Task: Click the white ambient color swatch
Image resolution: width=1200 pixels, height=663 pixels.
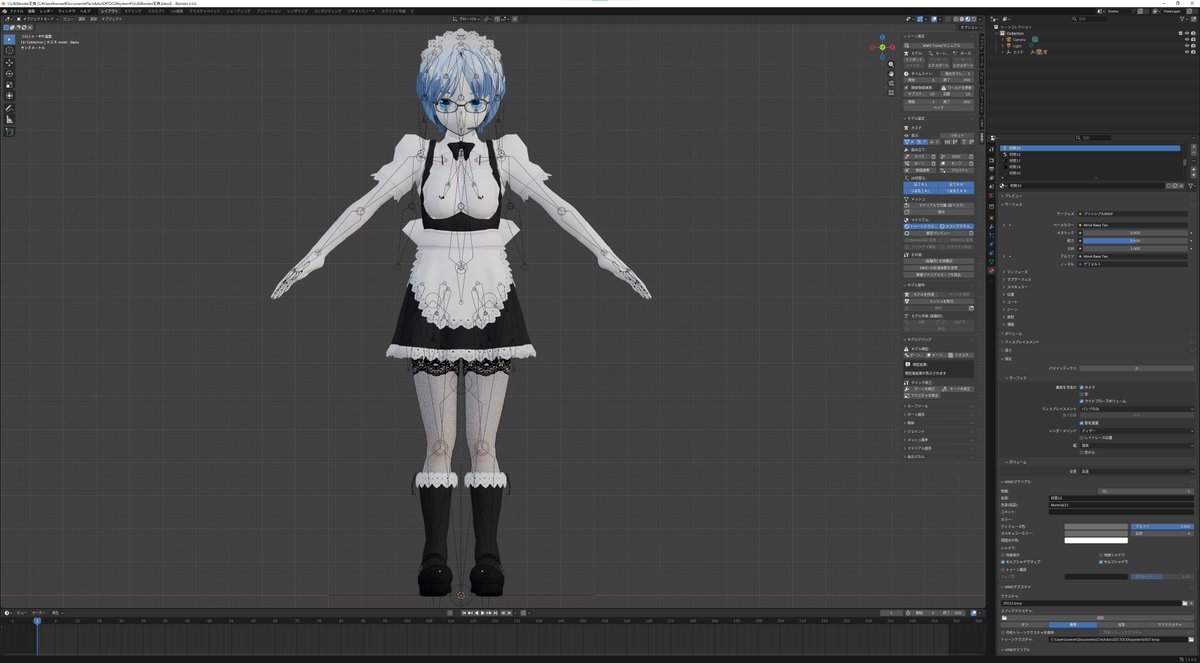Action: click(1096, 540)
